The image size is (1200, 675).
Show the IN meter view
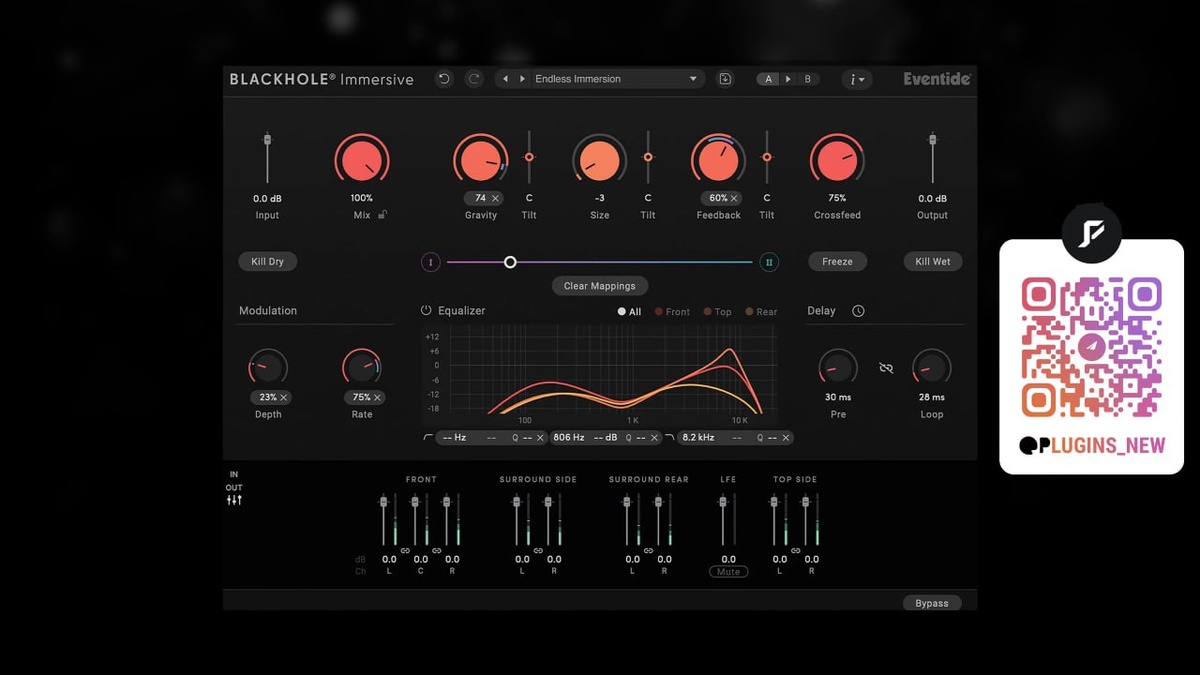234,474
